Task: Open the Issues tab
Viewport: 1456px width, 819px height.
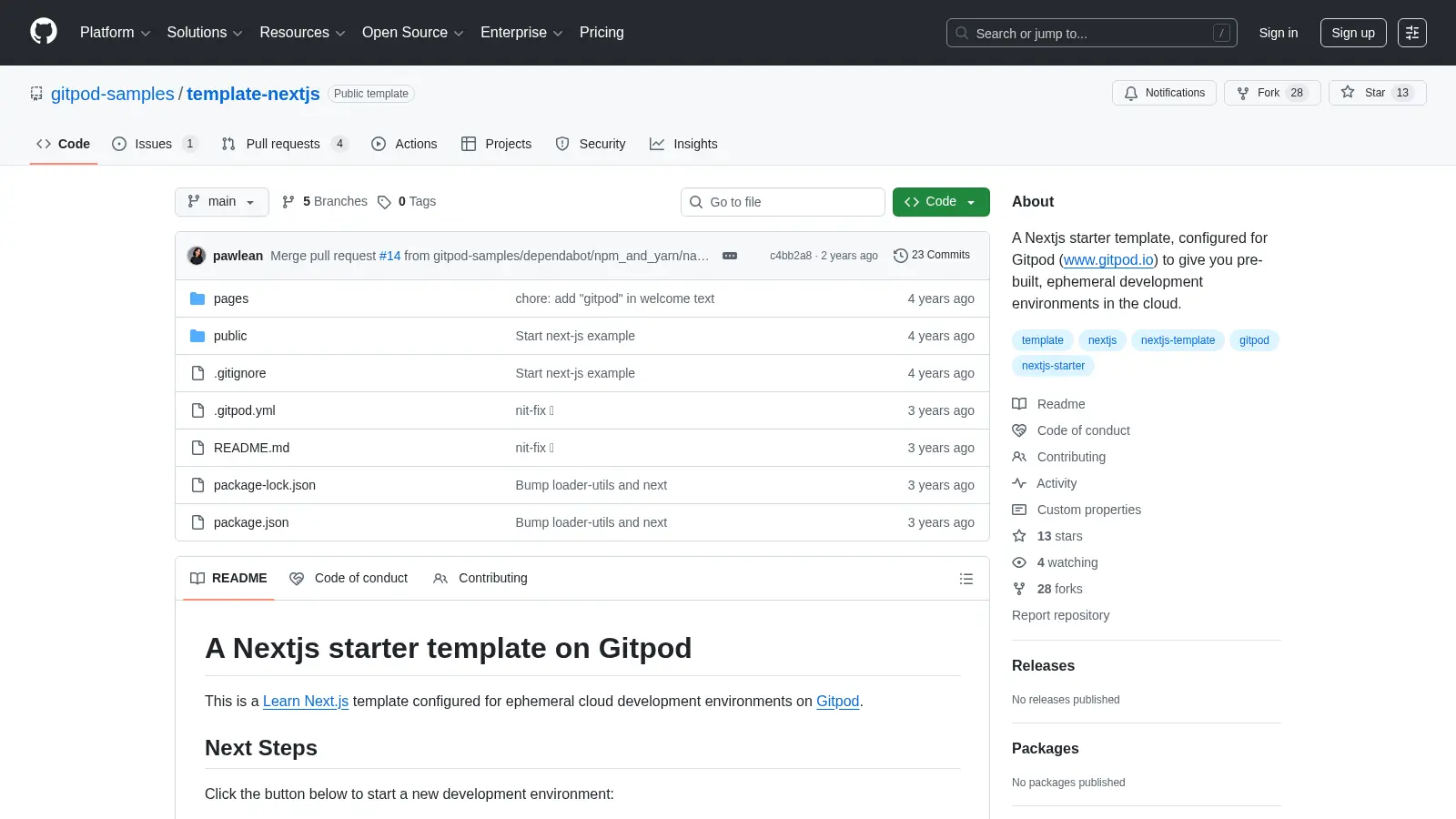Action: pyautogui.click(x=154, y=144)
